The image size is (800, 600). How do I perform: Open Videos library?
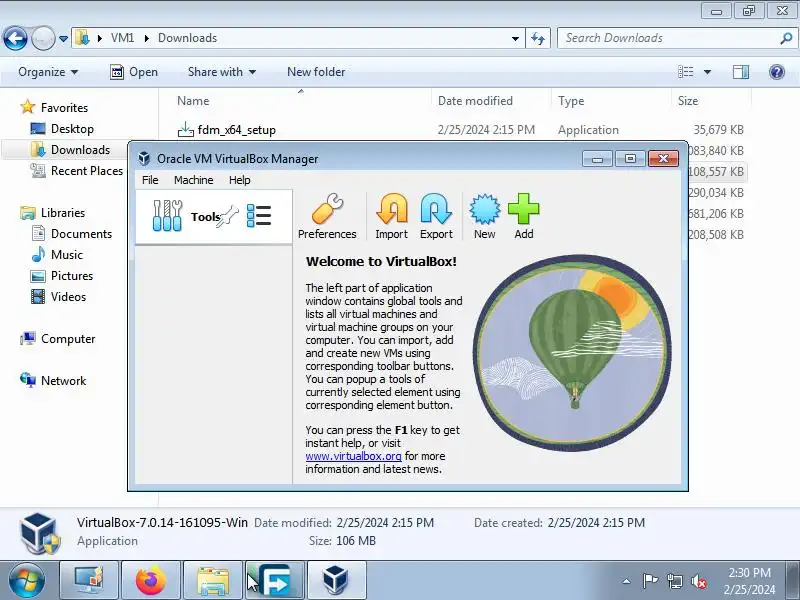[68, 296]
